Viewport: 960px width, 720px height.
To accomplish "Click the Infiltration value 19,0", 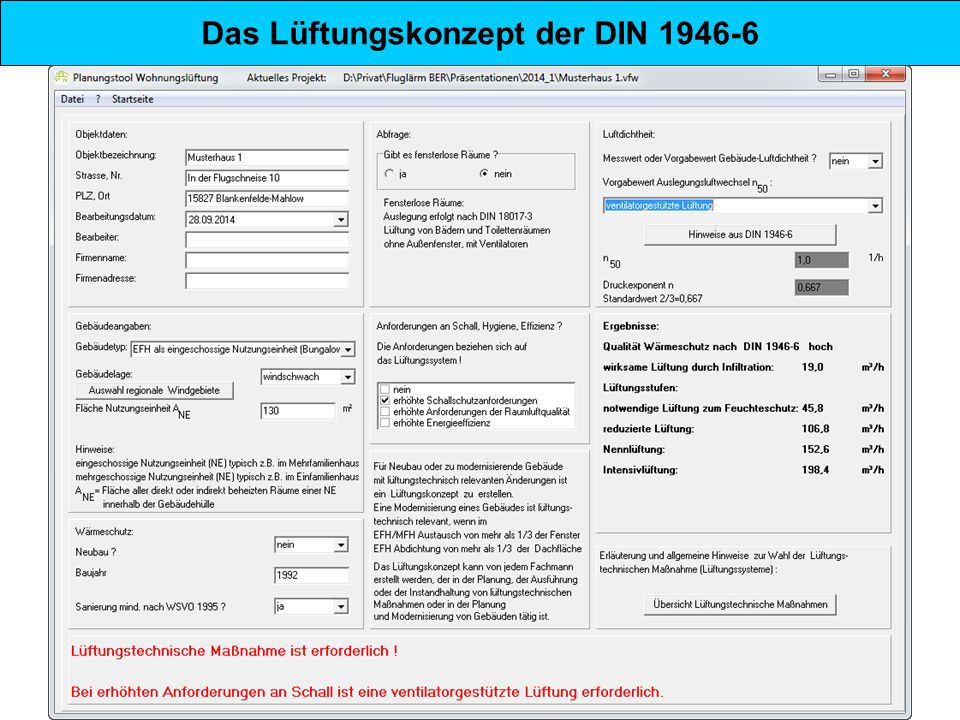I will click(x=812, y=367).
